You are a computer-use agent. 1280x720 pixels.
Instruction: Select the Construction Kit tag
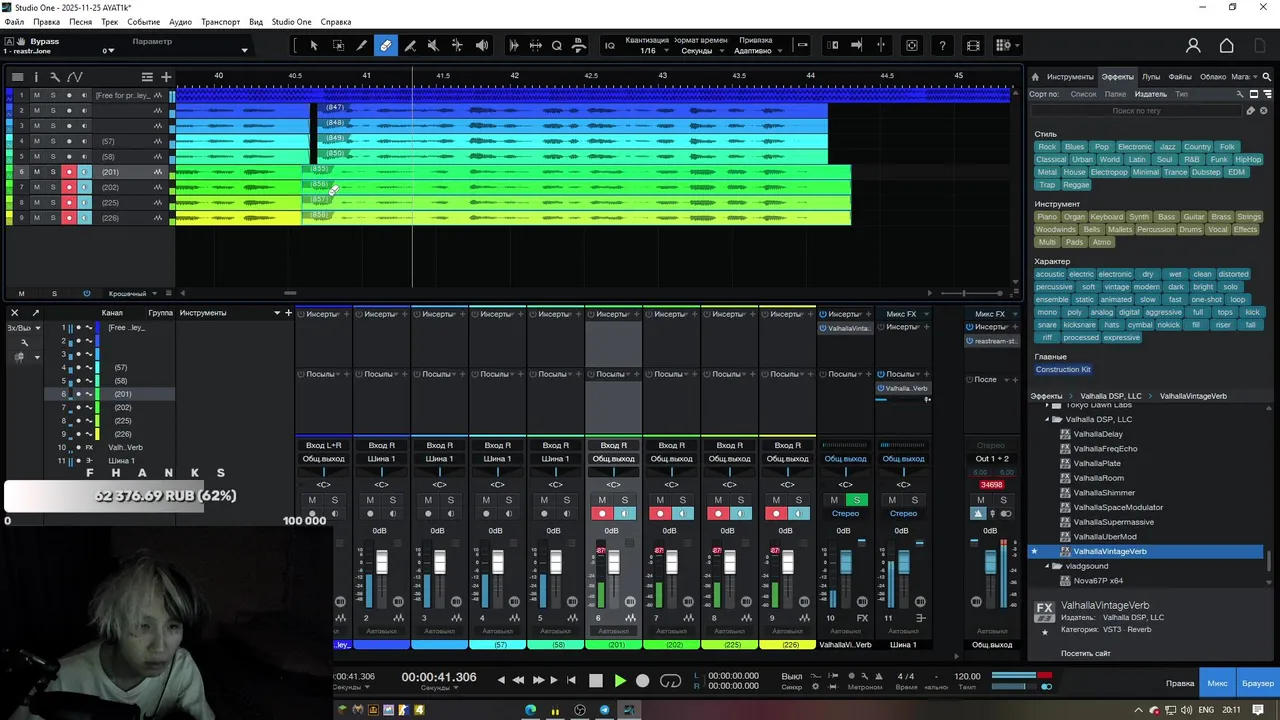click(x=1063, y=370)
